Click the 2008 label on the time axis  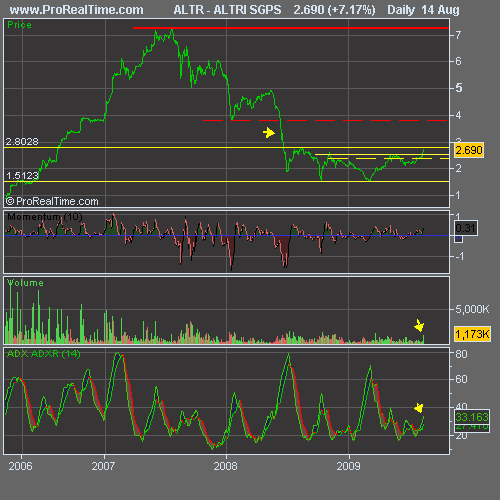point(226,466)
